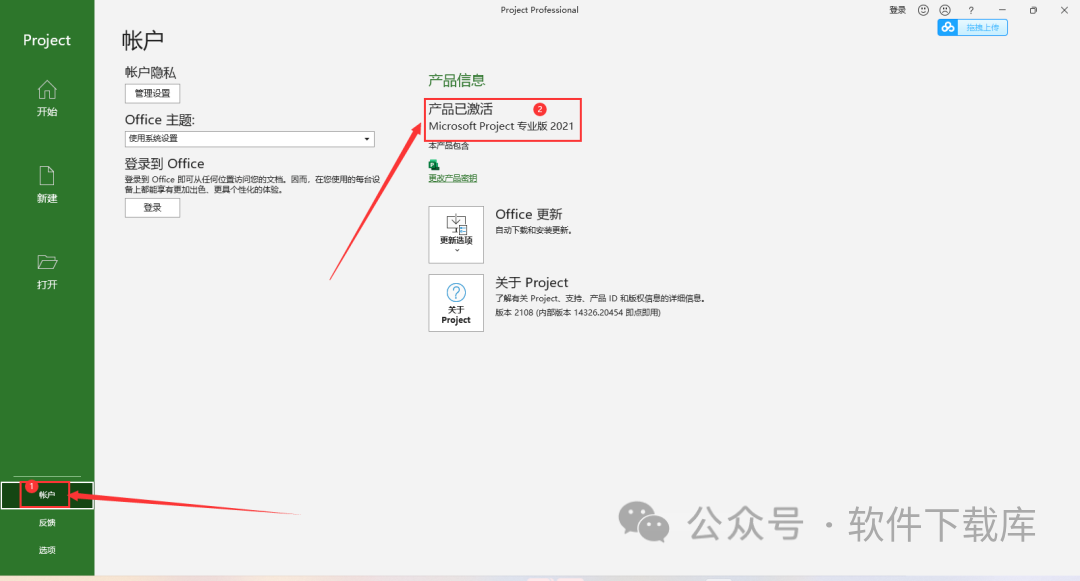This screenshot has width=1080, height=581.
Task: Click the Office 更新 heading
Action: coord(529,214)
